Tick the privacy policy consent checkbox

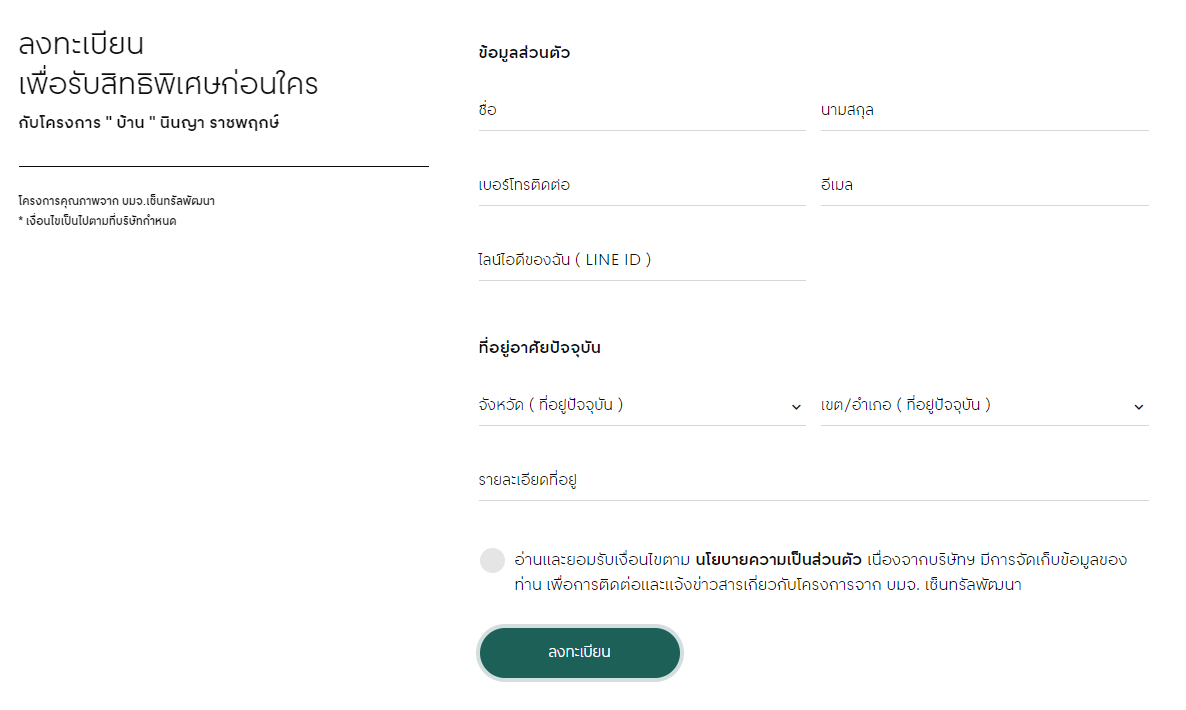point(492,560)
